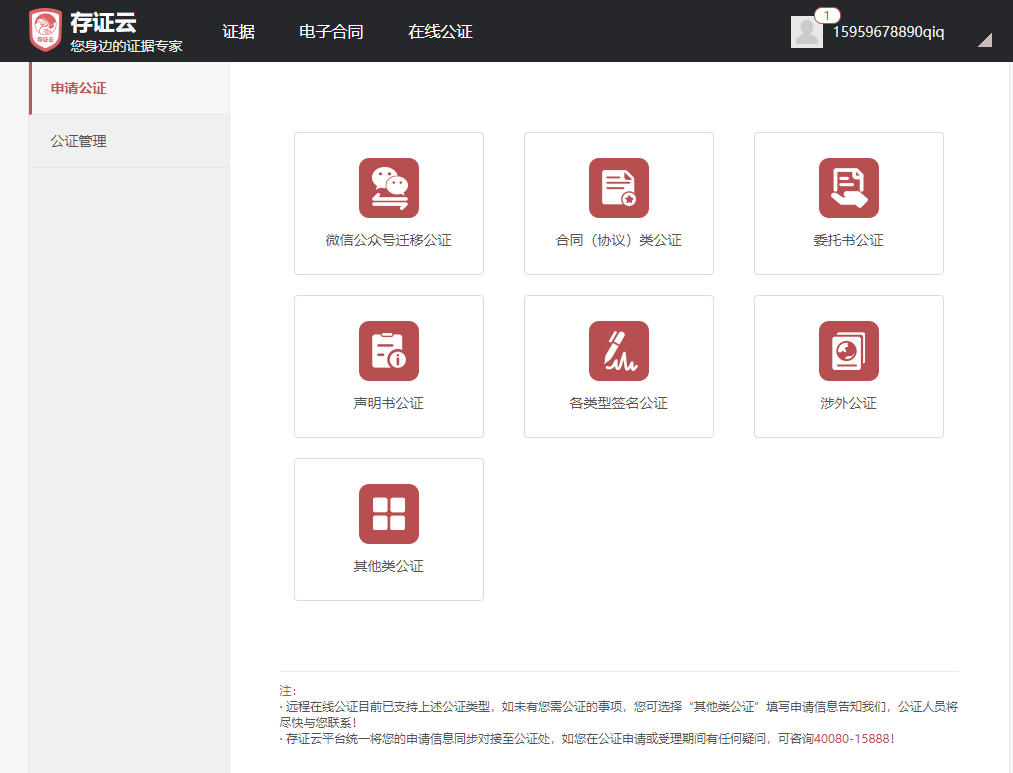
Task: Open the notification badge showing 1
Action: click(x=827, y=15)
